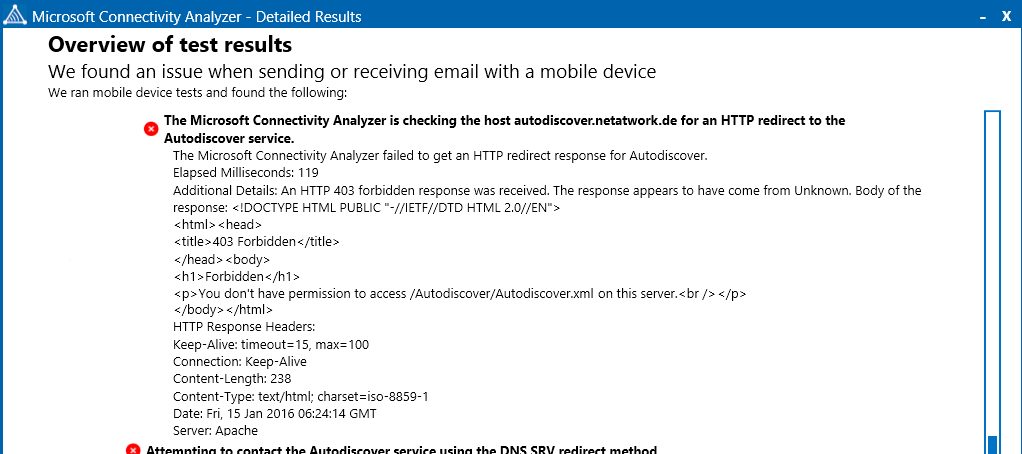Screen dimensions: 1022x454
Task: Click 'We found an issue when sending' summary line
Action: click(x=352, y=72)
